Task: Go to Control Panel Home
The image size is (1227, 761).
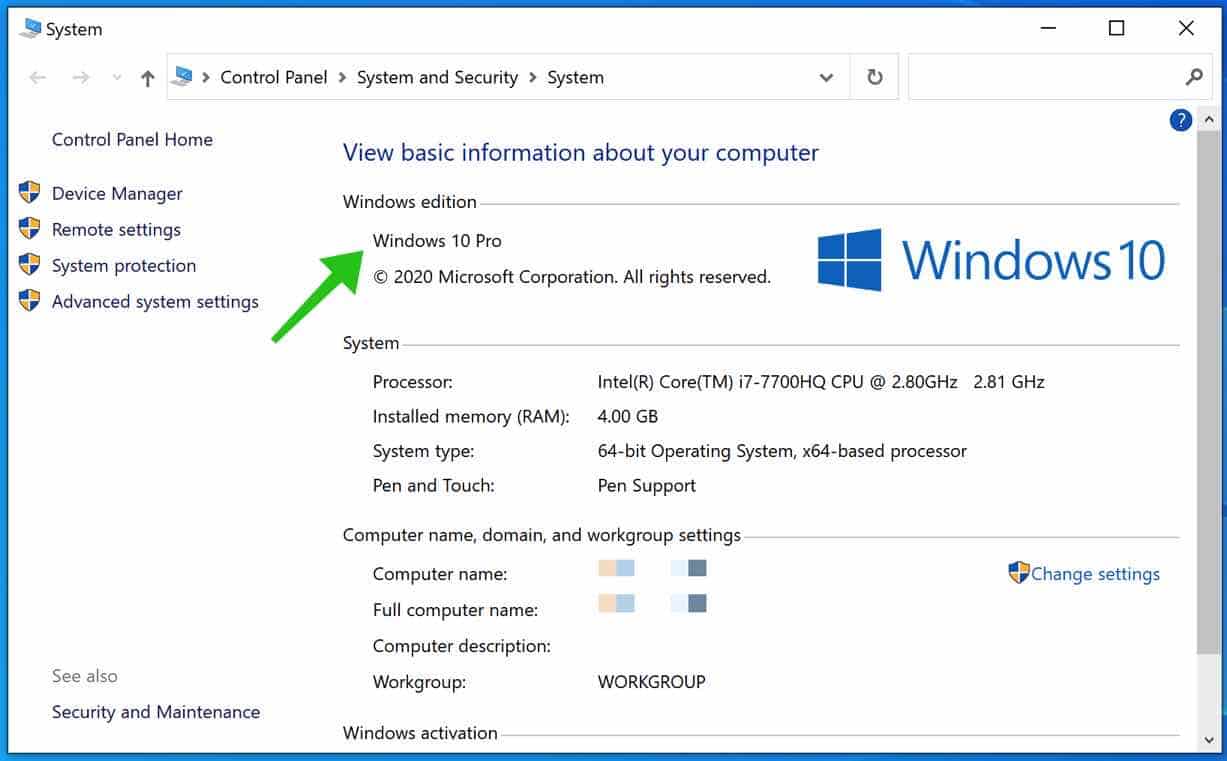Action: [x=132, y=140]
